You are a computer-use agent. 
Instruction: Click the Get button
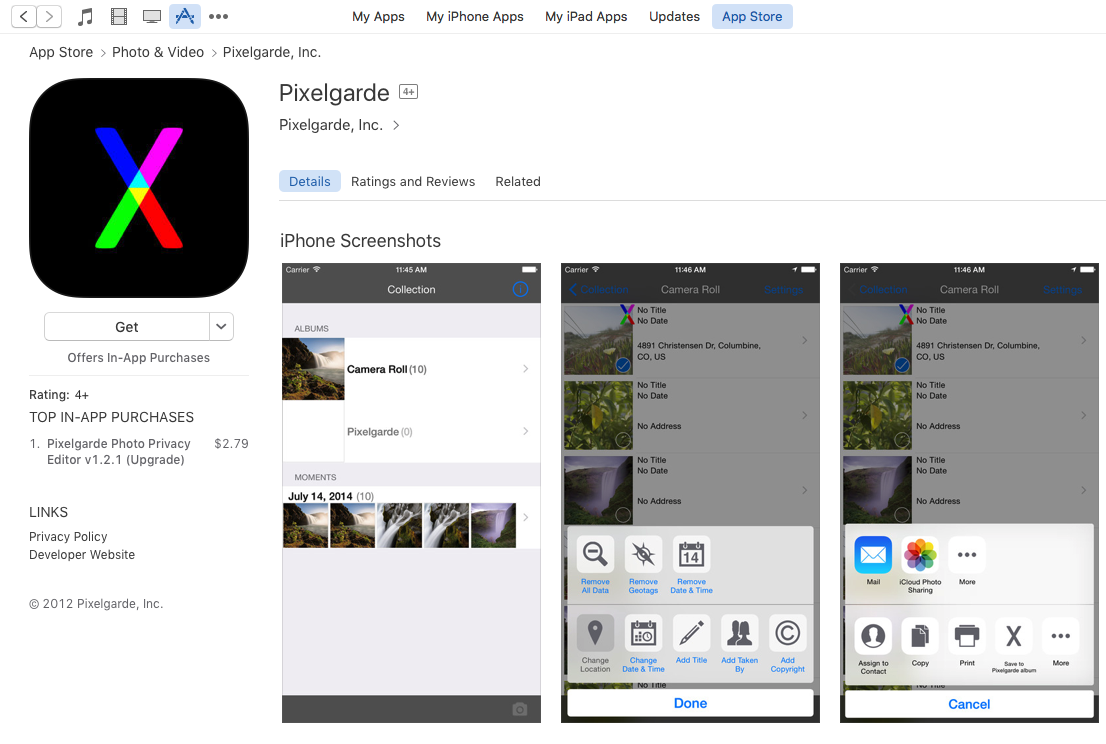tap(127, 327)
